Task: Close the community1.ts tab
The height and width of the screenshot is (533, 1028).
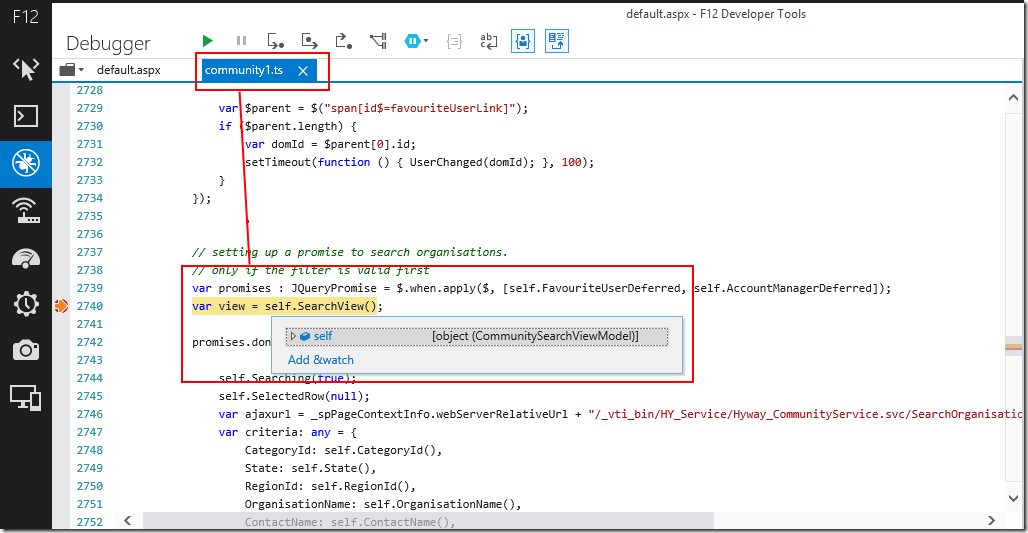Action: (303, 70)
